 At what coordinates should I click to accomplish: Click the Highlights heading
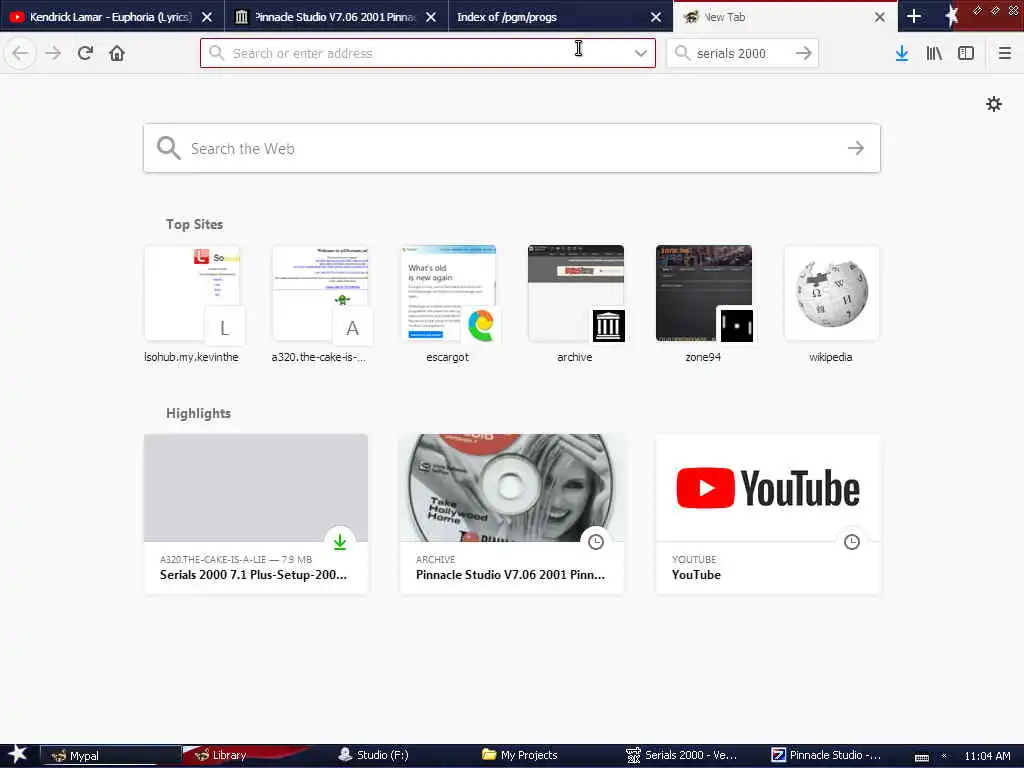click(x=198, y=413)
